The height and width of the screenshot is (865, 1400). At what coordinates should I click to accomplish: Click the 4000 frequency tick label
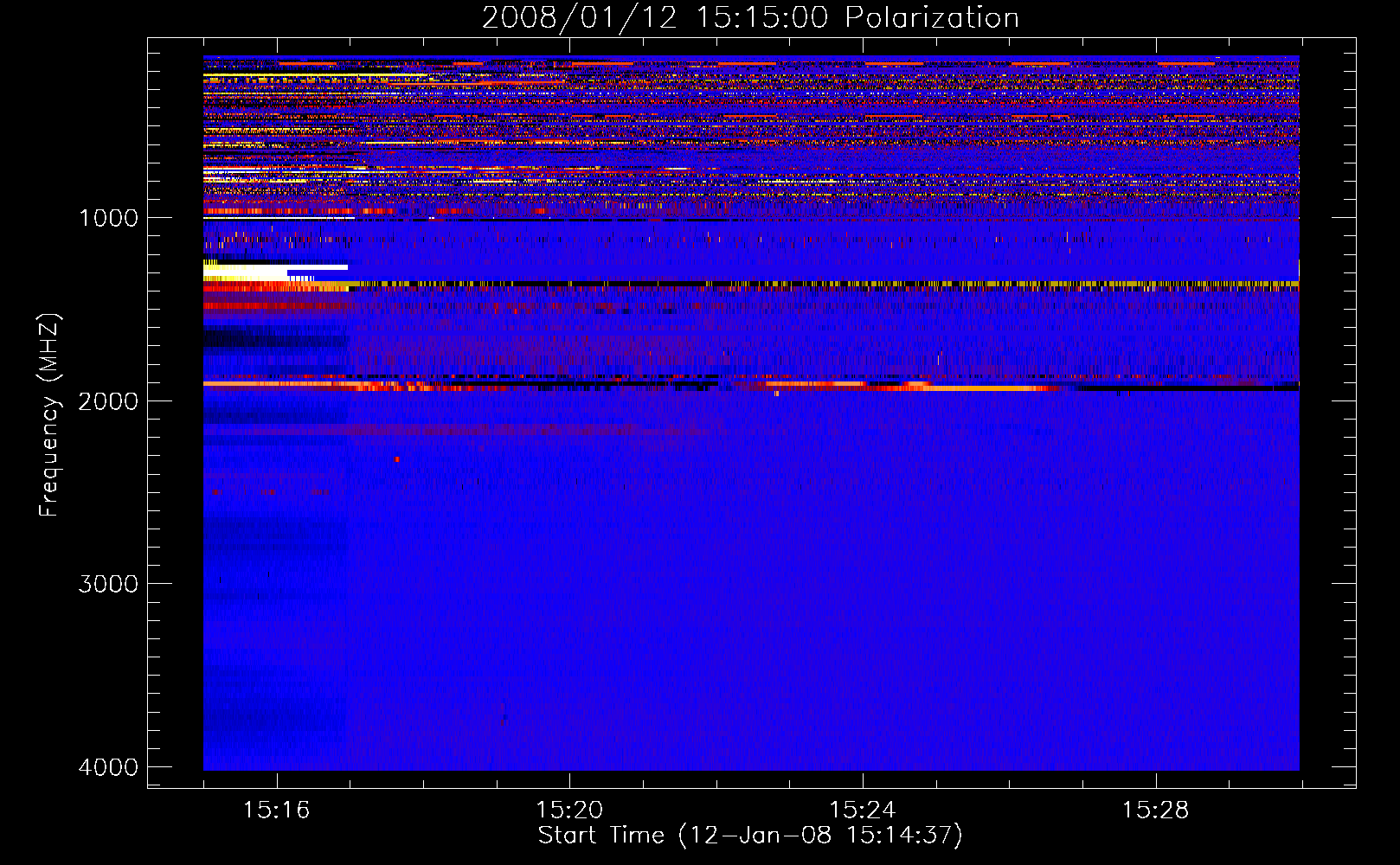[108, 767]
